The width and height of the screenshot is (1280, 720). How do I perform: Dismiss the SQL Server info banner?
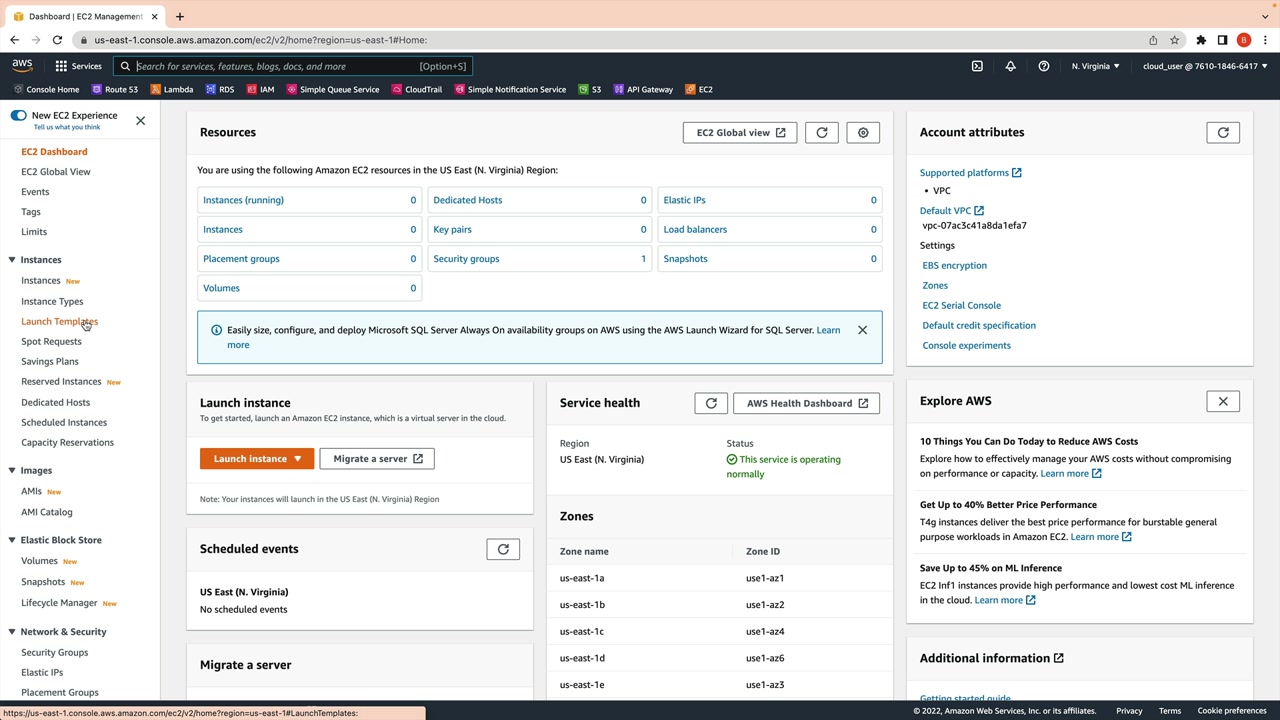click(862, 330)
